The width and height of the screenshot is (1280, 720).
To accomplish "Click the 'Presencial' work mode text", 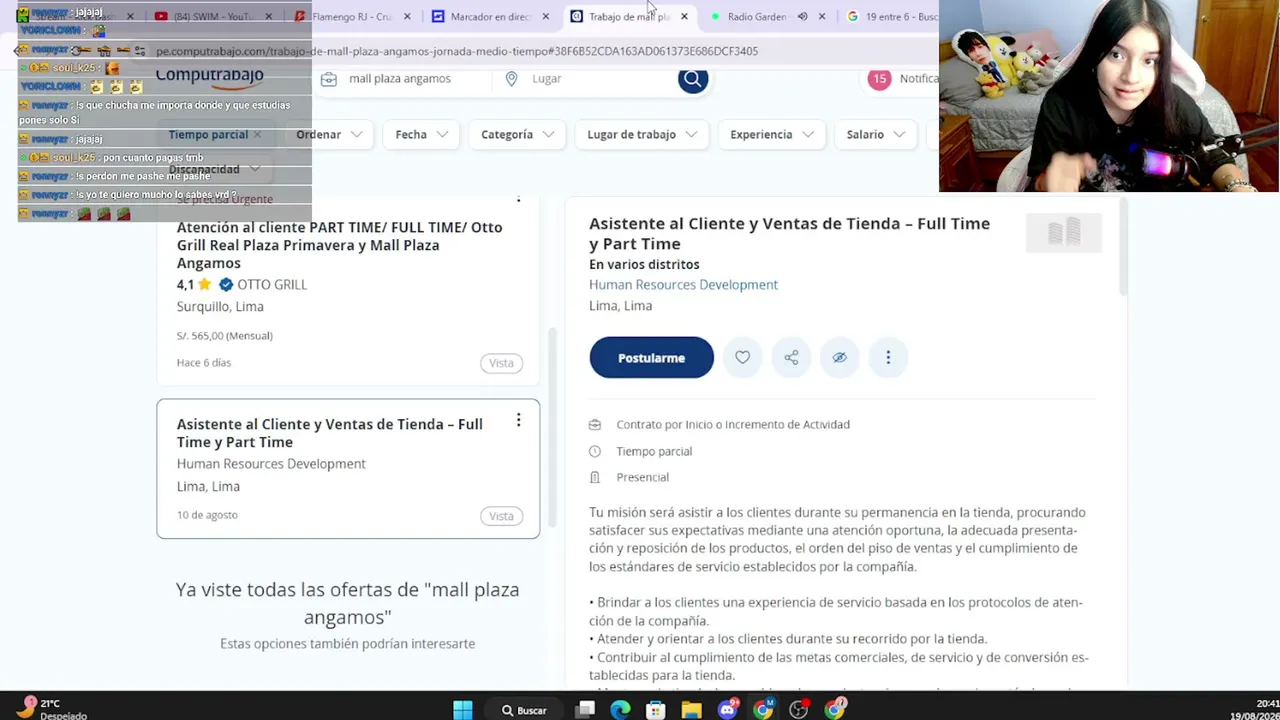I will click(x=642, y=478).
